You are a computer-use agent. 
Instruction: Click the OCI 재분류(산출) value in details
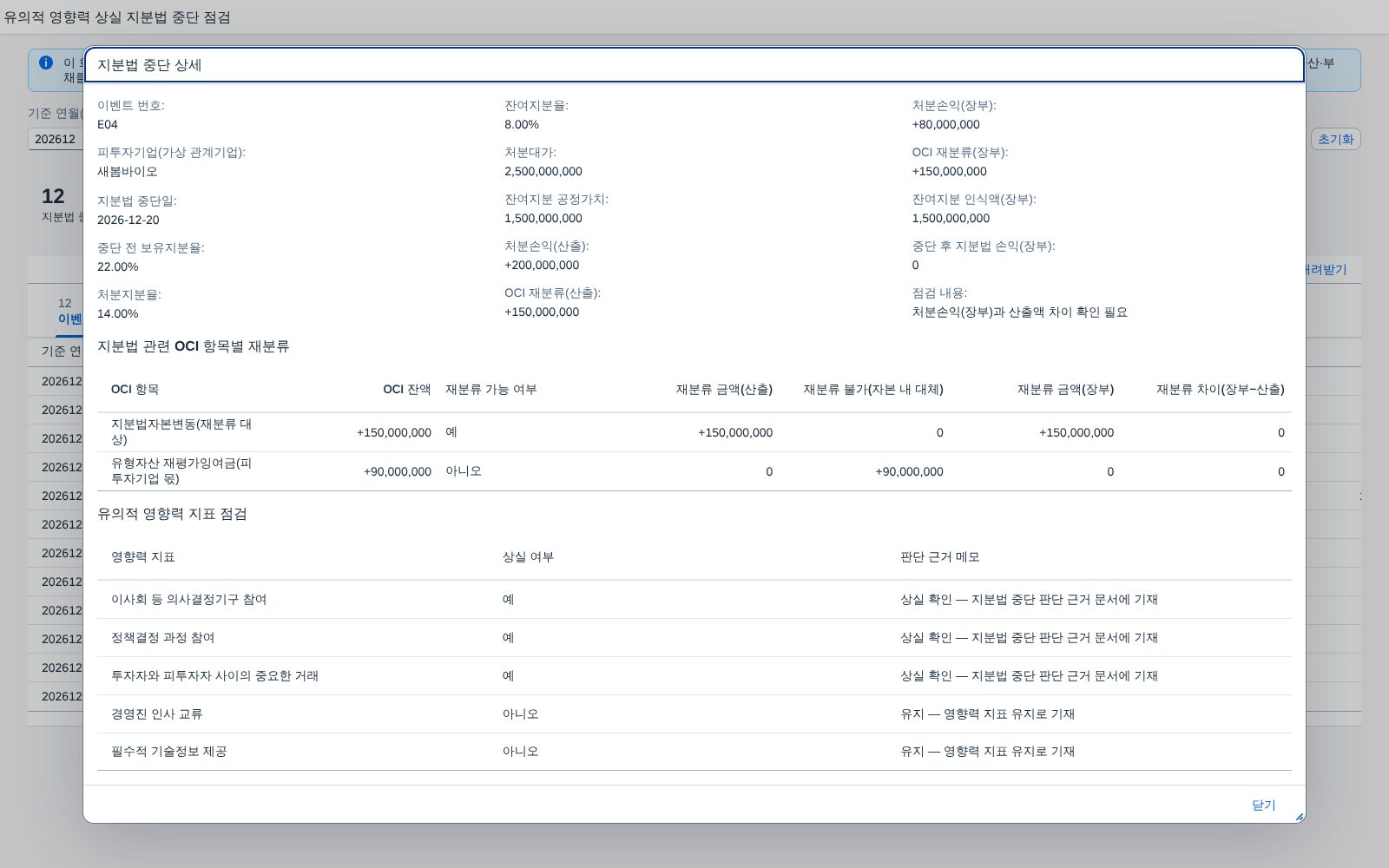click(x=542, y=312)
